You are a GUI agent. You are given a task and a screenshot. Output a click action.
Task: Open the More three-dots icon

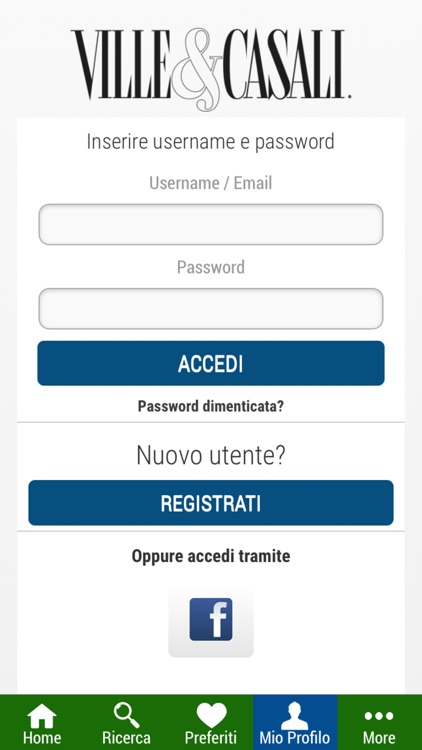click(x=379, y=716)
